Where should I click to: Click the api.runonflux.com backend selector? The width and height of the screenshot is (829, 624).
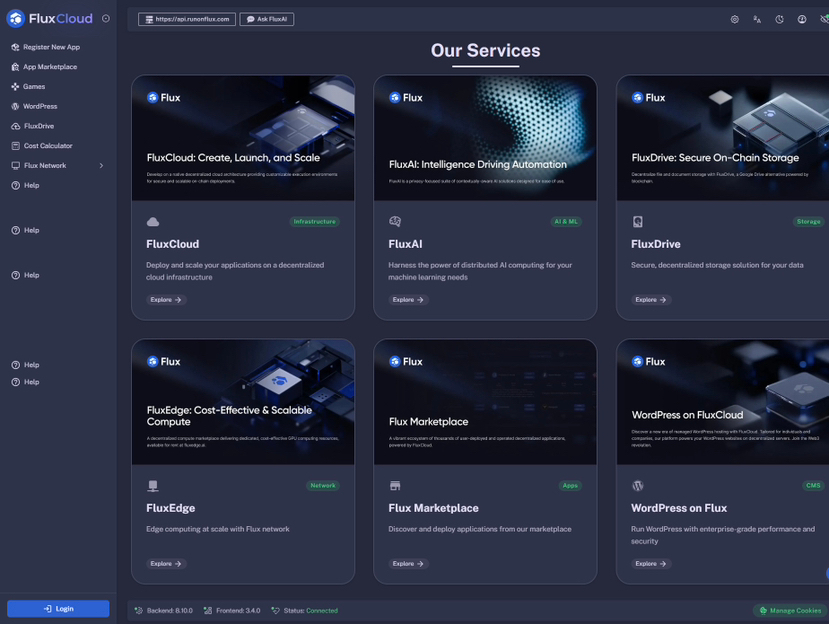click(x=187, y=19)
